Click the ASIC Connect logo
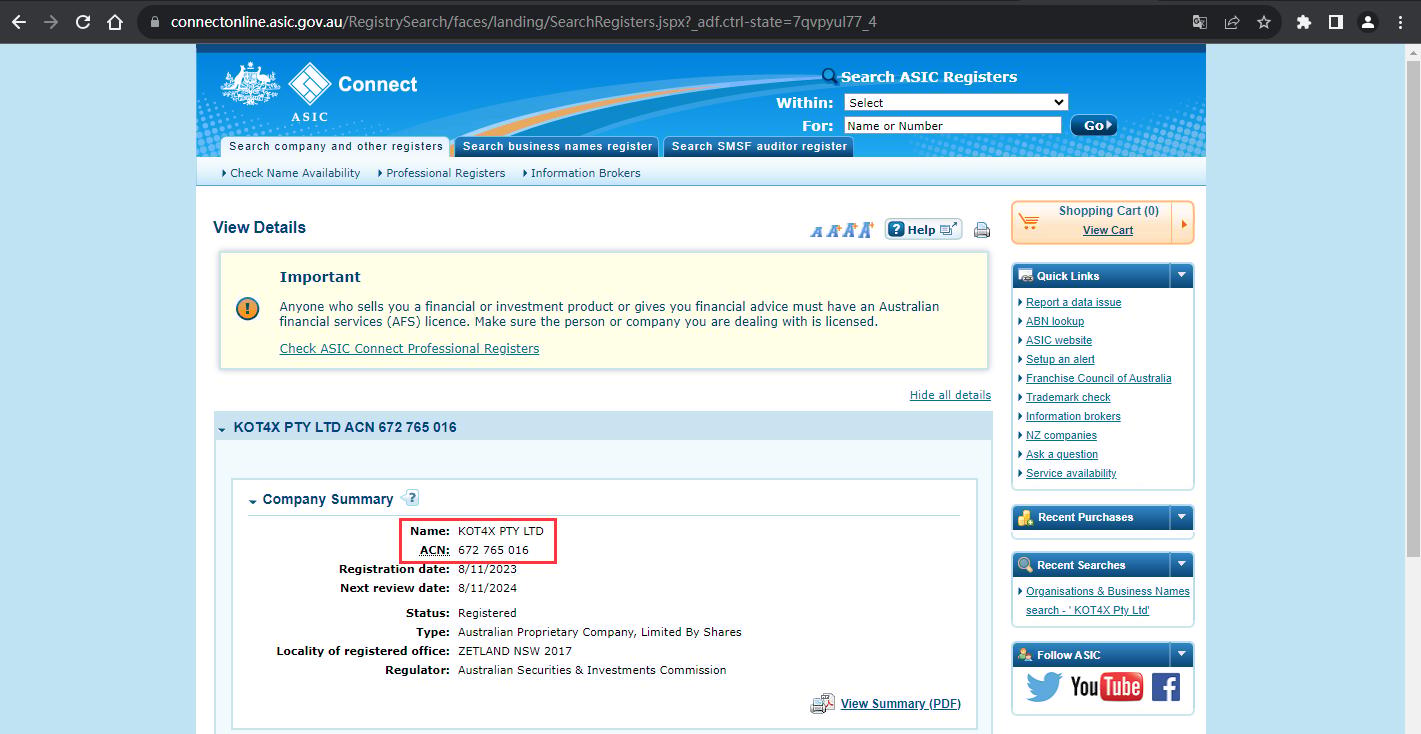1421x734 pixels. (x=319, y=92)
